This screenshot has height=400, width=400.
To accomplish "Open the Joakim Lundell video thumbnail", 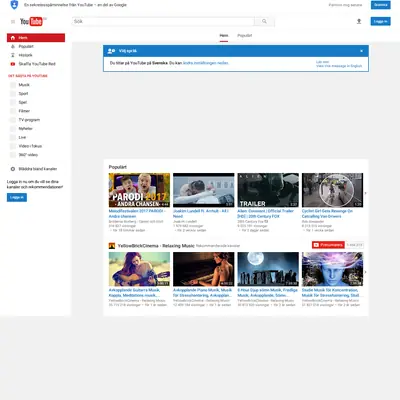I will 204,190.
